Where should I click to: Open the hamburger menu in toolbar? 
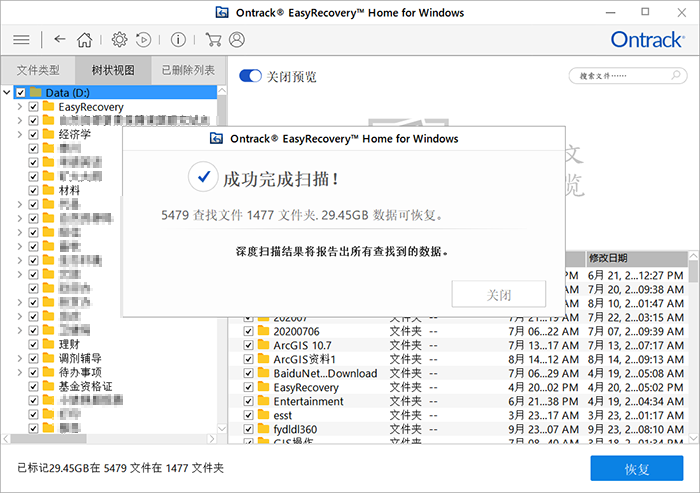point(21,40)
